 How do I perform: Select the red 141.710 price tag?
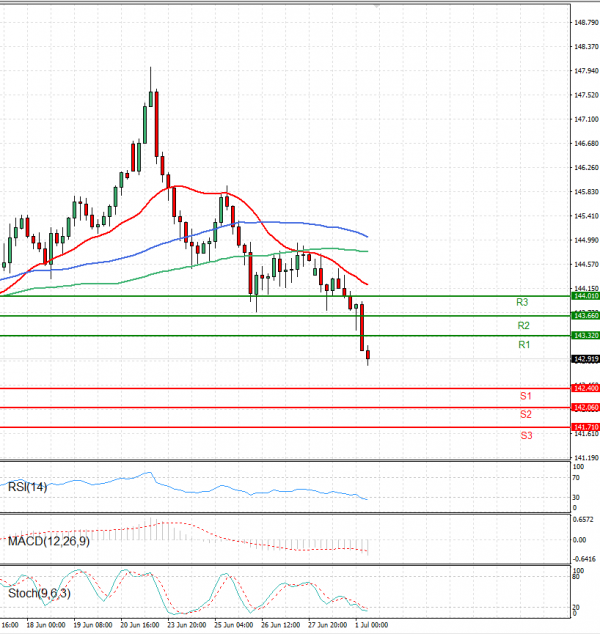coord(586,427)
